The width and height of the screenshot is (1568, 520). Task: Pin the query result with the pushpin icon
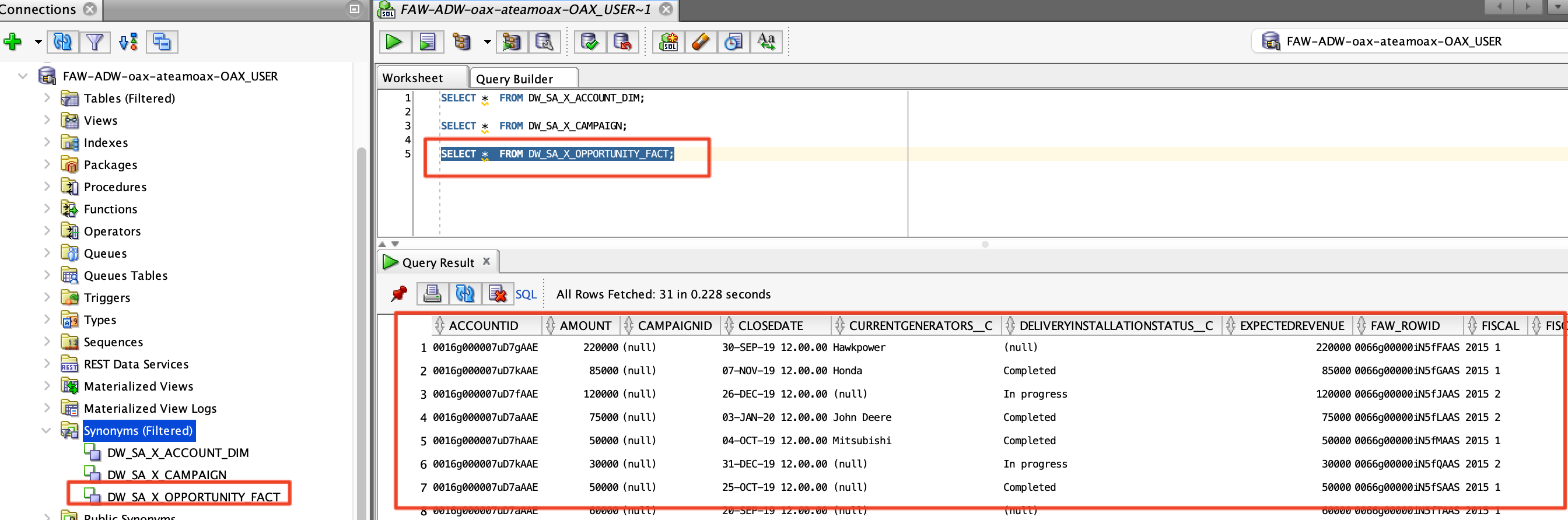click(400, 294)
